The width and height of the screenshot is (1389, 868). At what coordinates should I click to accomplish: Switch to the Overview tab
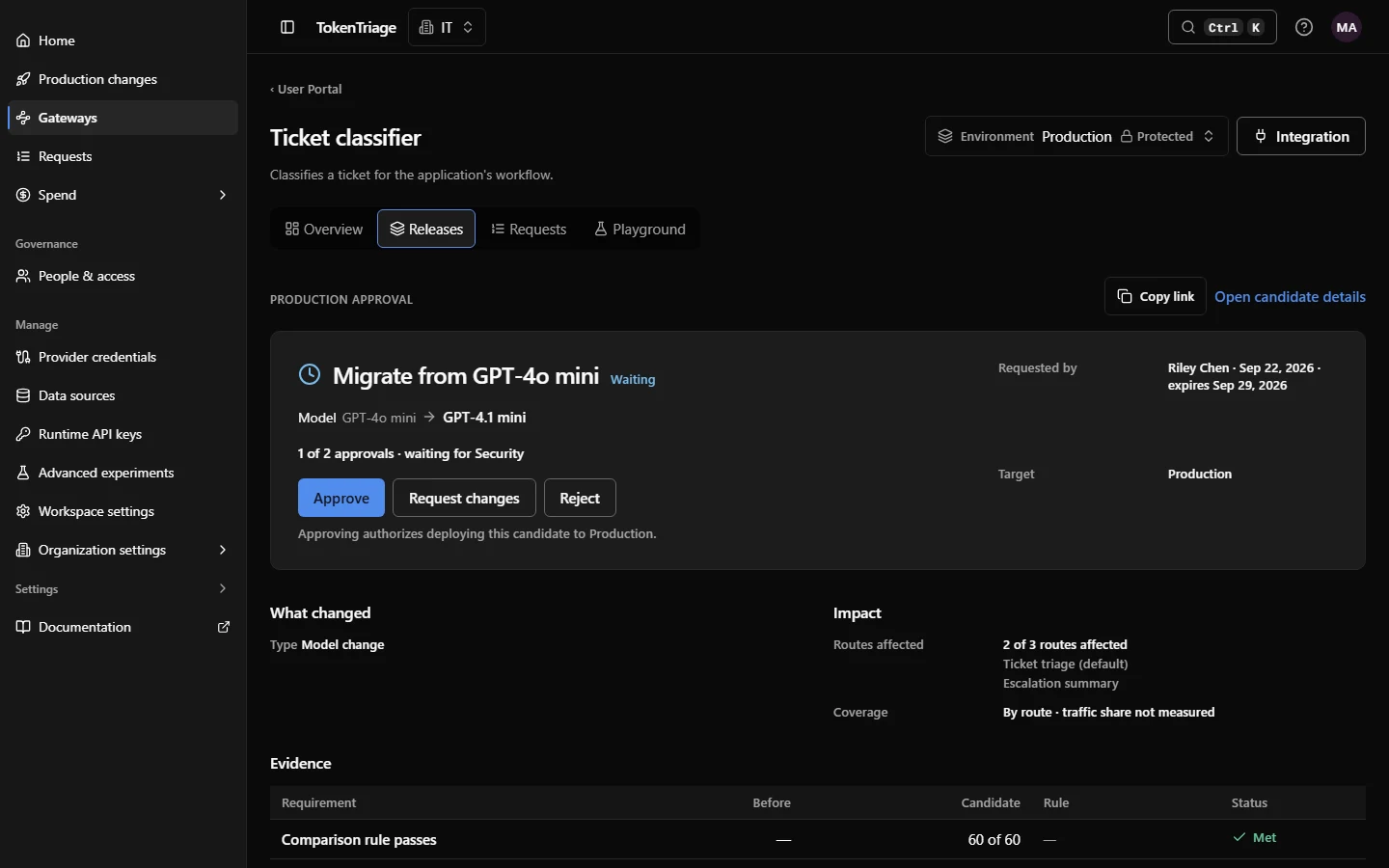[x=324, y=229]
